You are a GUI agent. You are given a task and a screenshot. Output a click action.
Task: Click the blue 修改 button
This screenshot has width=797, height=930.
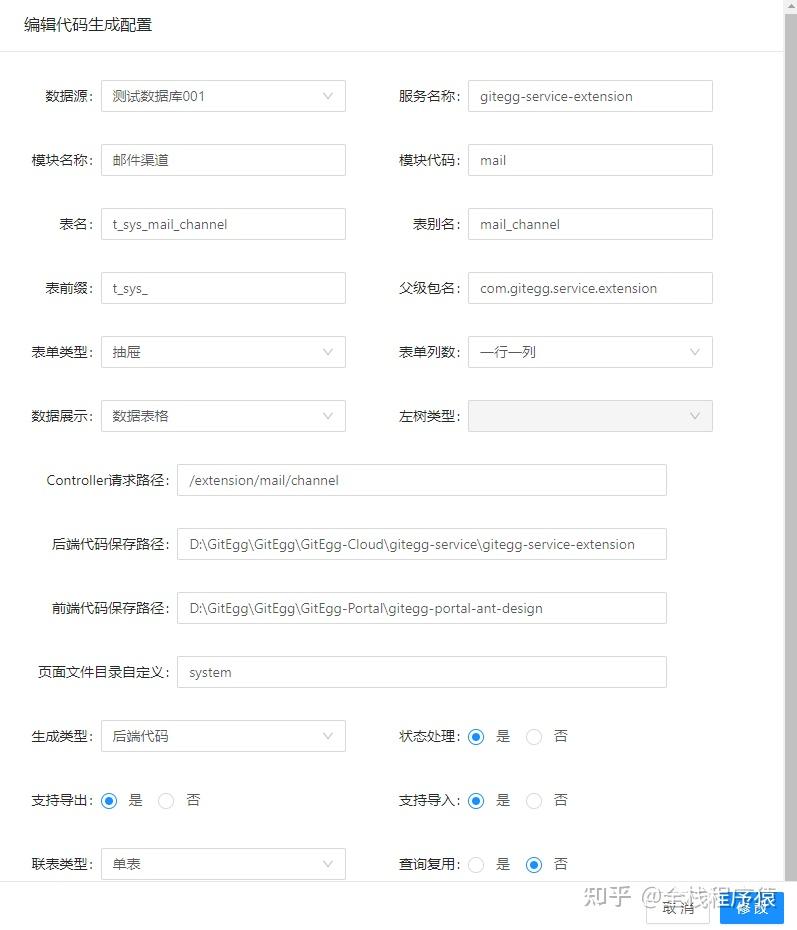(x=752, y=908)
